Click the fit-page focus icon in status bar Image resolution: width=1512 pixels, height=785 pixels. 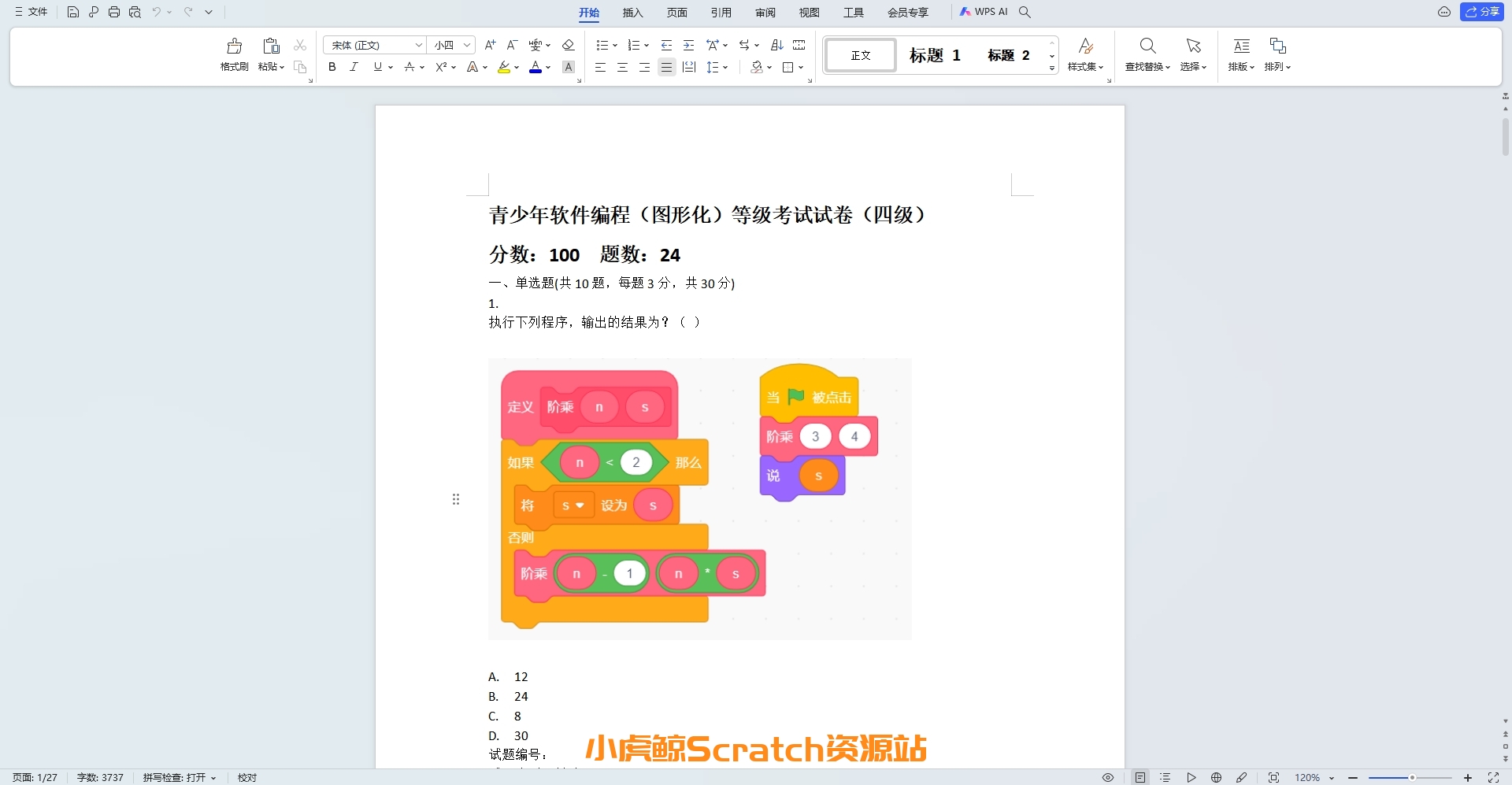pyautogui.click(x=1273, y=777)
